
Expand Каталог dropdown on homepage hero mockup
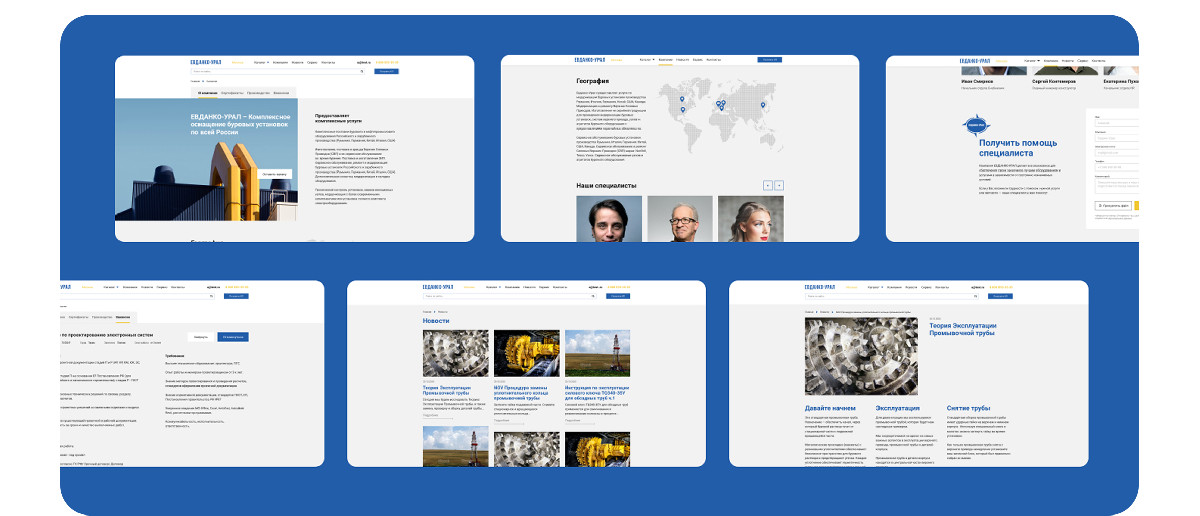click(262, 62)
